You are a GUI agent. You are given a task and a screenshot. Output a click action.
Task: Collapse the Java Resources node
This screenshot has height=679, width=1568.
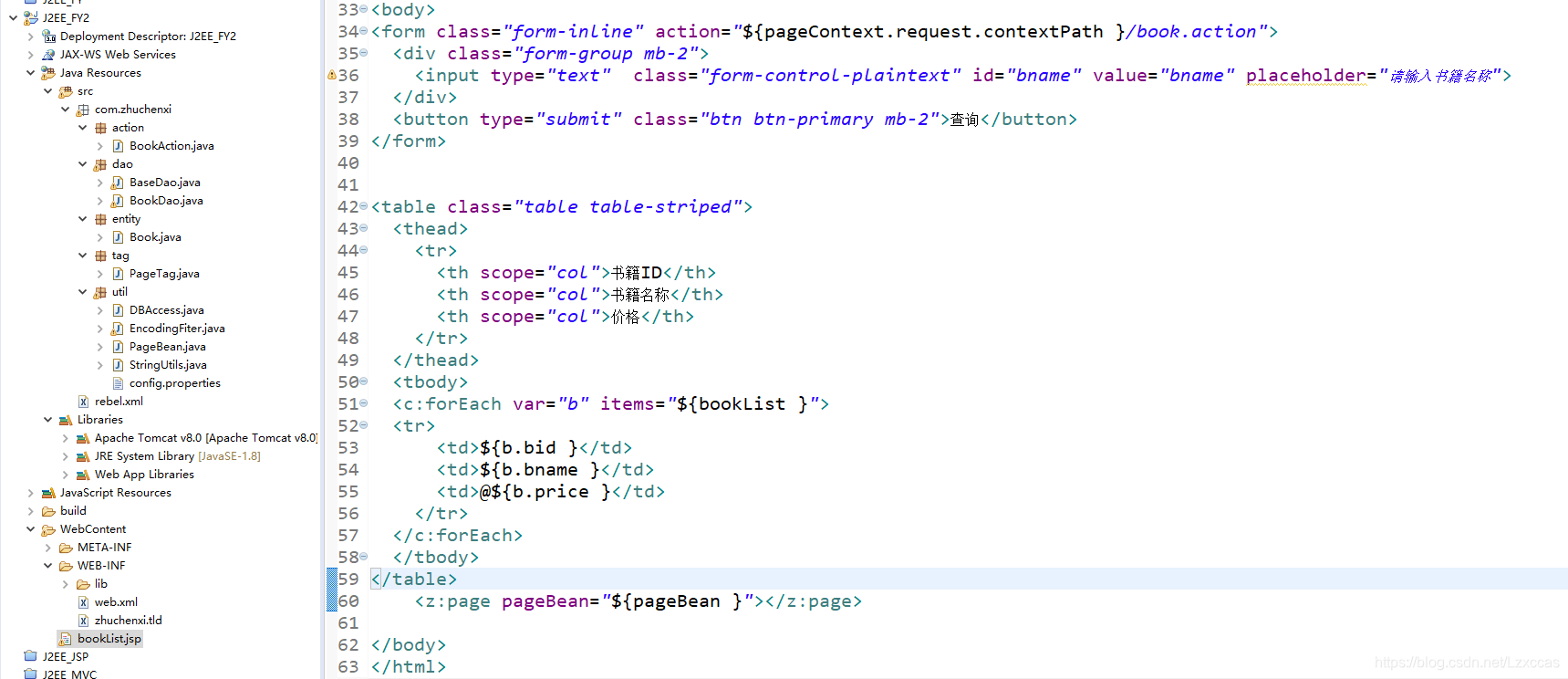coord(30,73)
